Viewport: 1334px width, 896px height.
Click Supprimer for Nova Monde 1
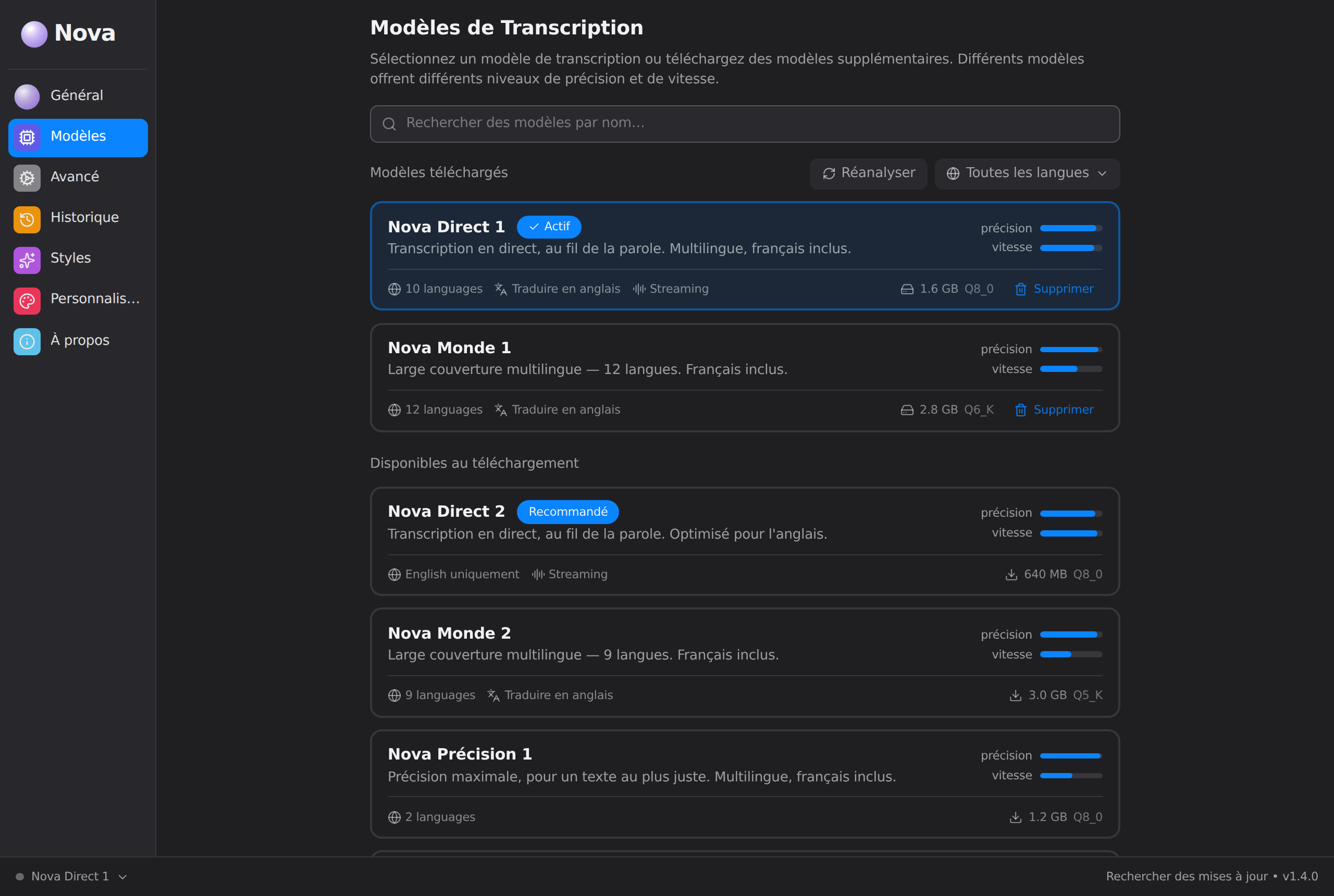(x=1054, y=410)
